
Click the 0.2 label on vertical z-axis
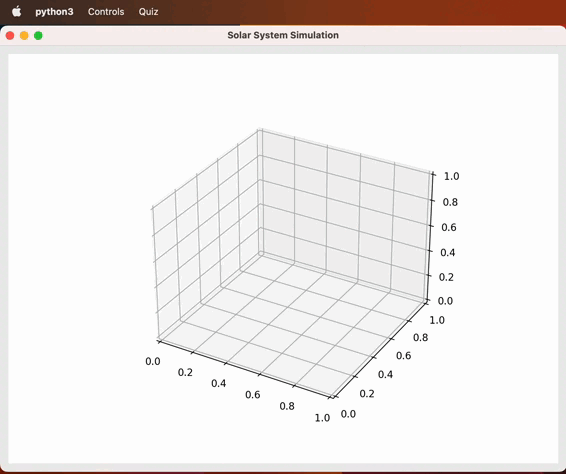point(446,277)
